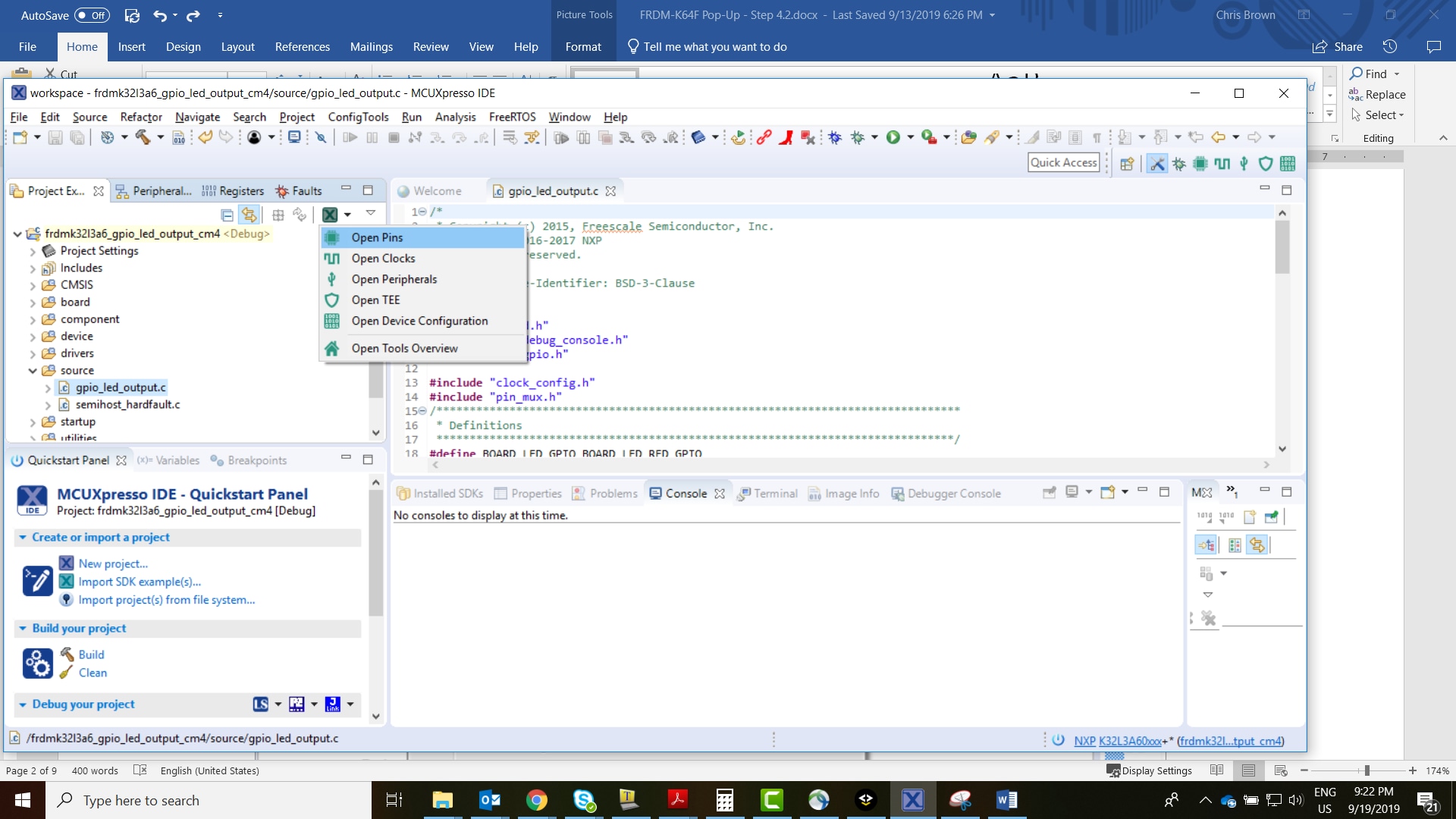Click the hammer Build icon in toolbar
The width and height of the screenshot is (1456, 819).
coord(143,137)
